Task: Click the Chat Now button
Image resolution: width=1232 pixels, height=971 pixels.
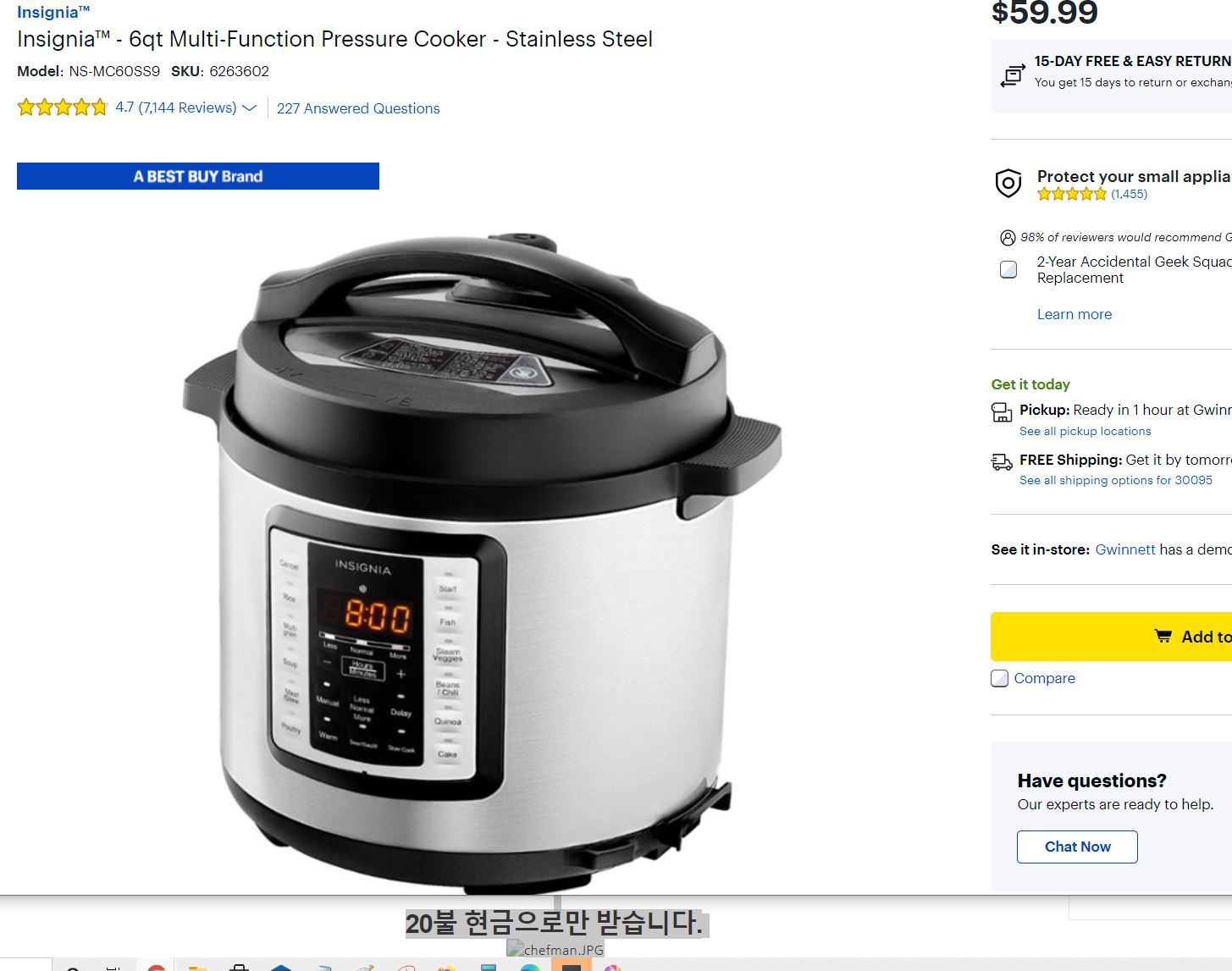Action: pos(1077,847)
